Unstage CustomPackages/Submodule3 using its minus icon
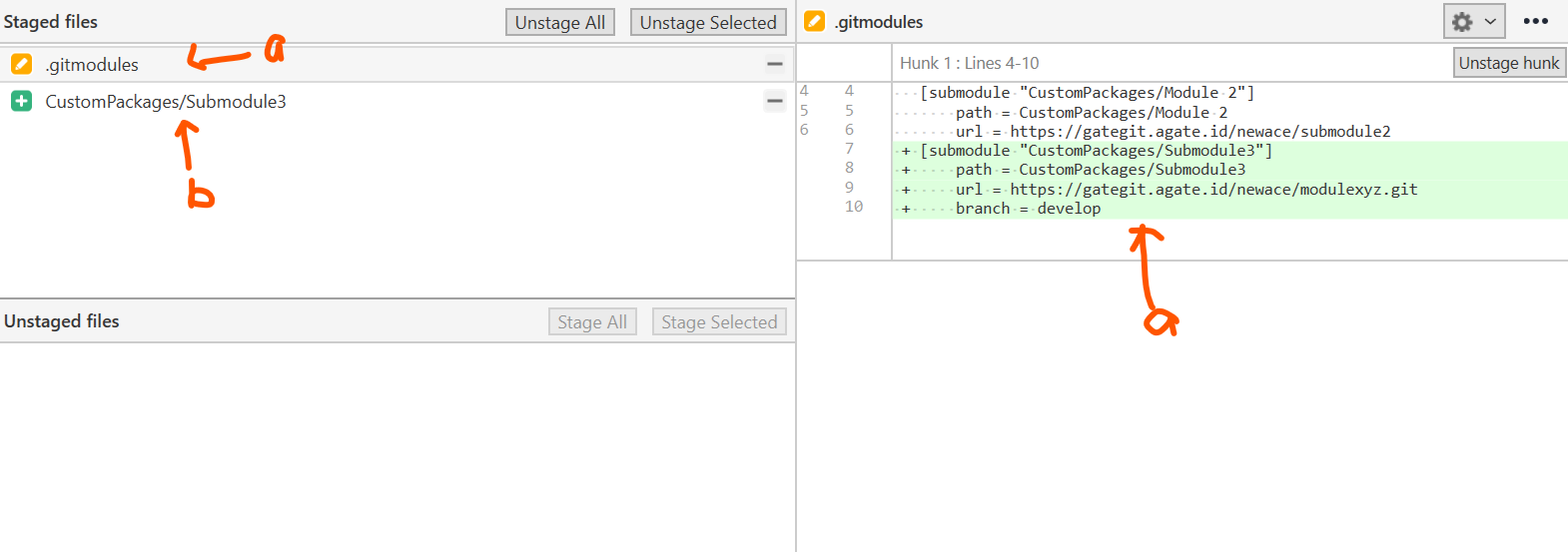This screenshot has height=552, width=1568. click(774, 101)
